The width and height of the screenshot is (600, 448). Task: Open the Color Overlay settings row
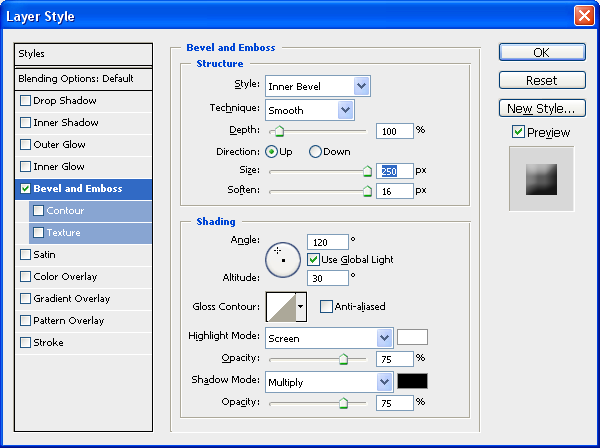(x=83, y=277)
